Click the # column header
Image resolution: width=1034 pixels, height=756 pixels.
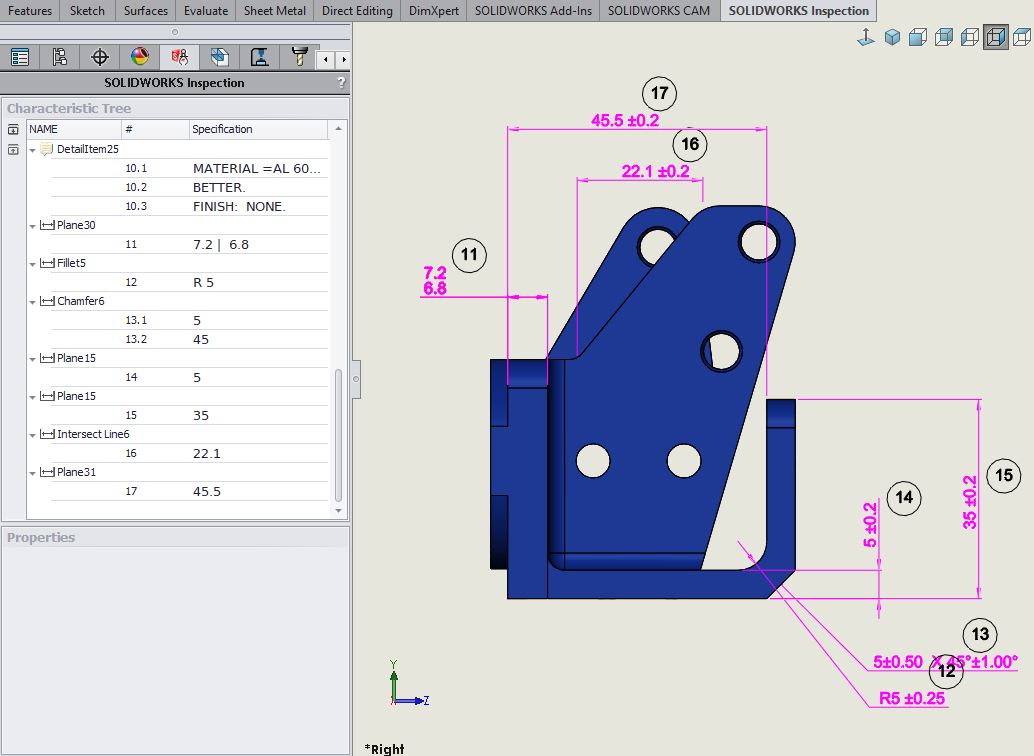(155, 129)
